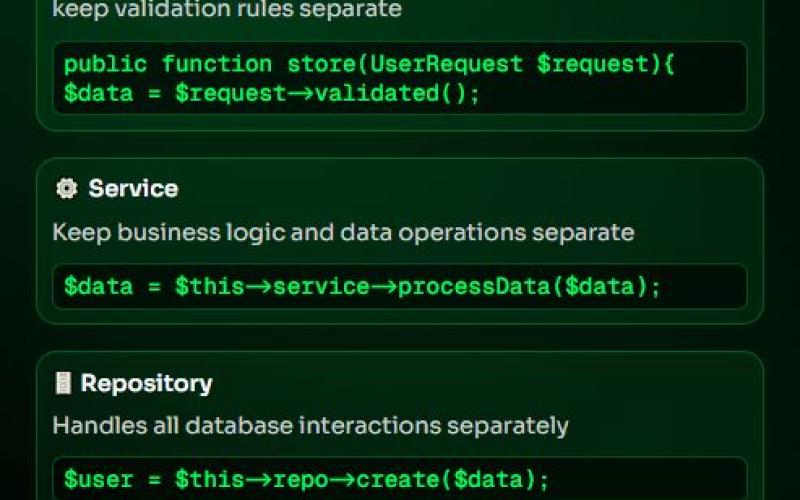Select the Repository card heading

point(146,383)
